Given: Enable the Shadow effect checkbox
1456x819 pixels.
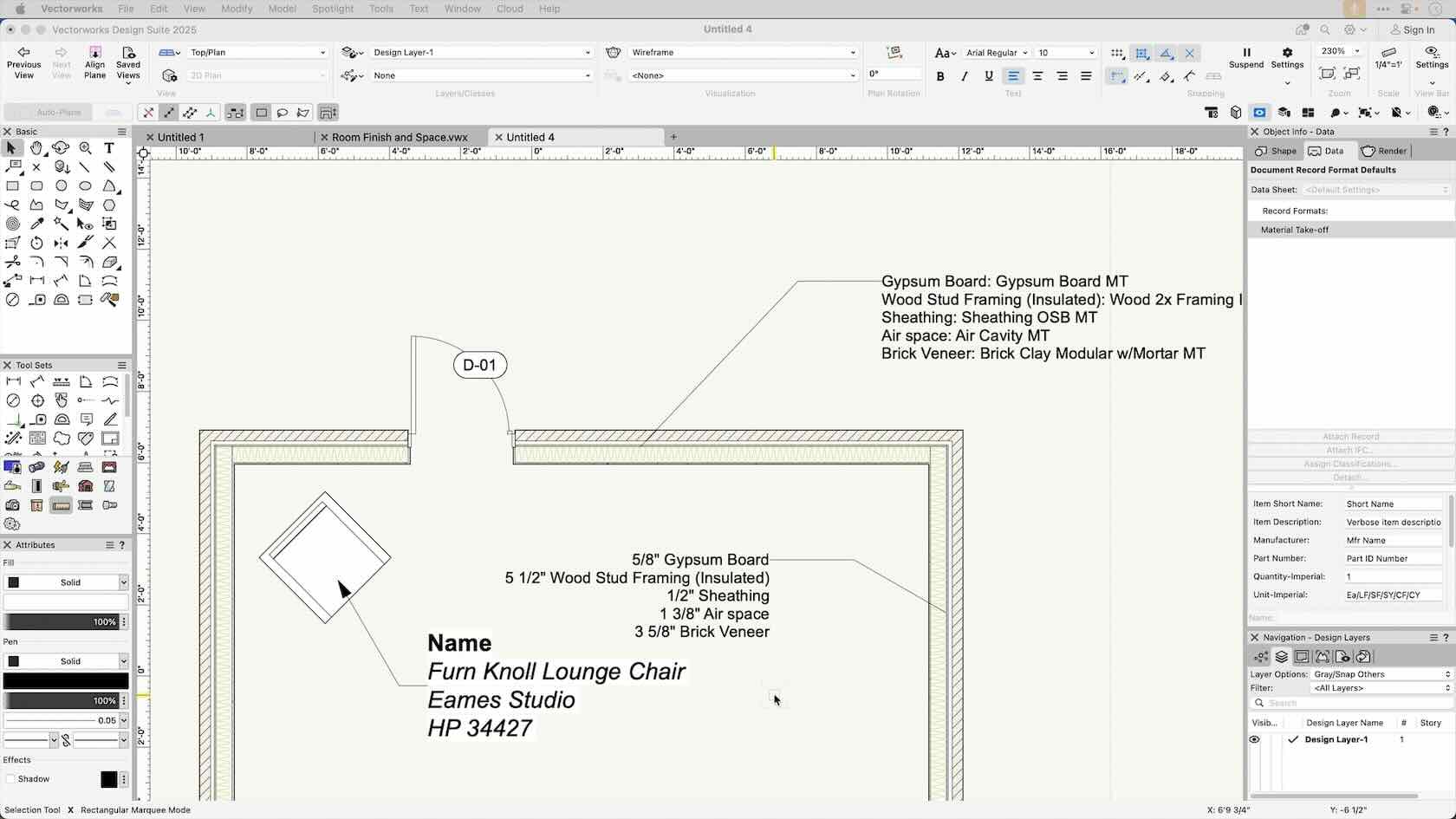Looking at the screenshot, I should [x=10, y=779].
